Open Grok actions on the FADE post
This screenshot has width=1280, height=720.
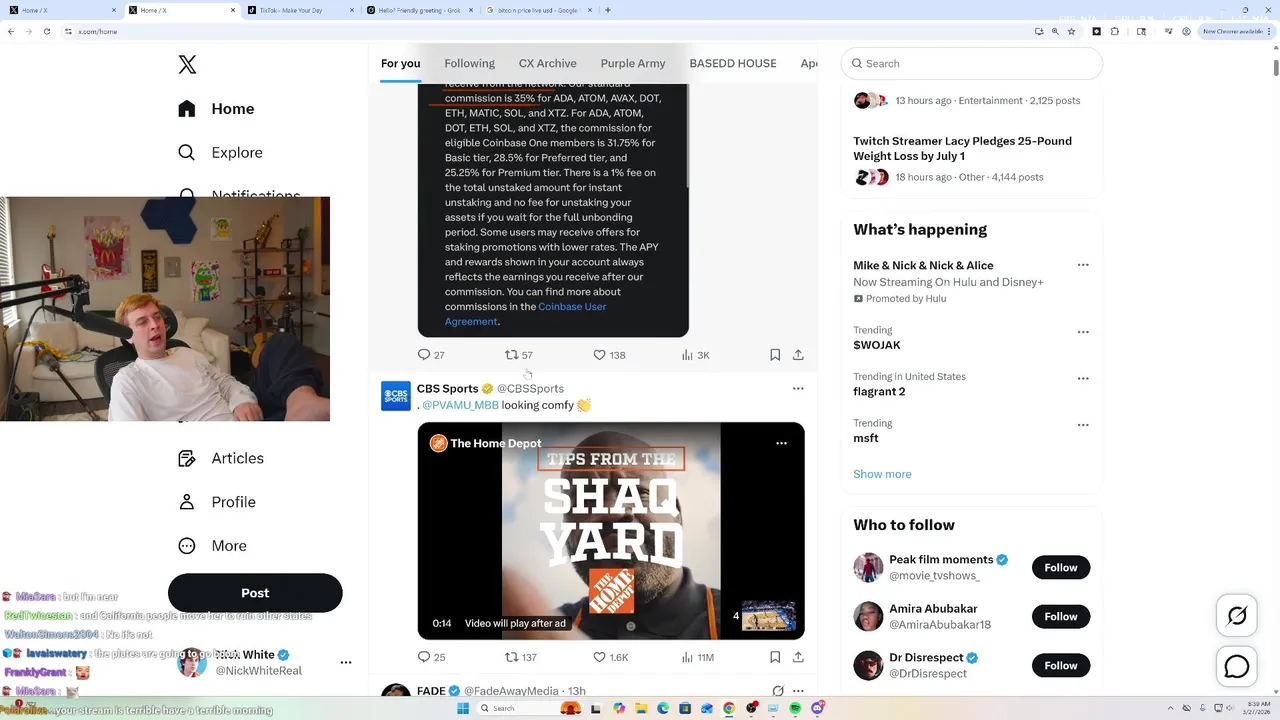pos(778,691)
